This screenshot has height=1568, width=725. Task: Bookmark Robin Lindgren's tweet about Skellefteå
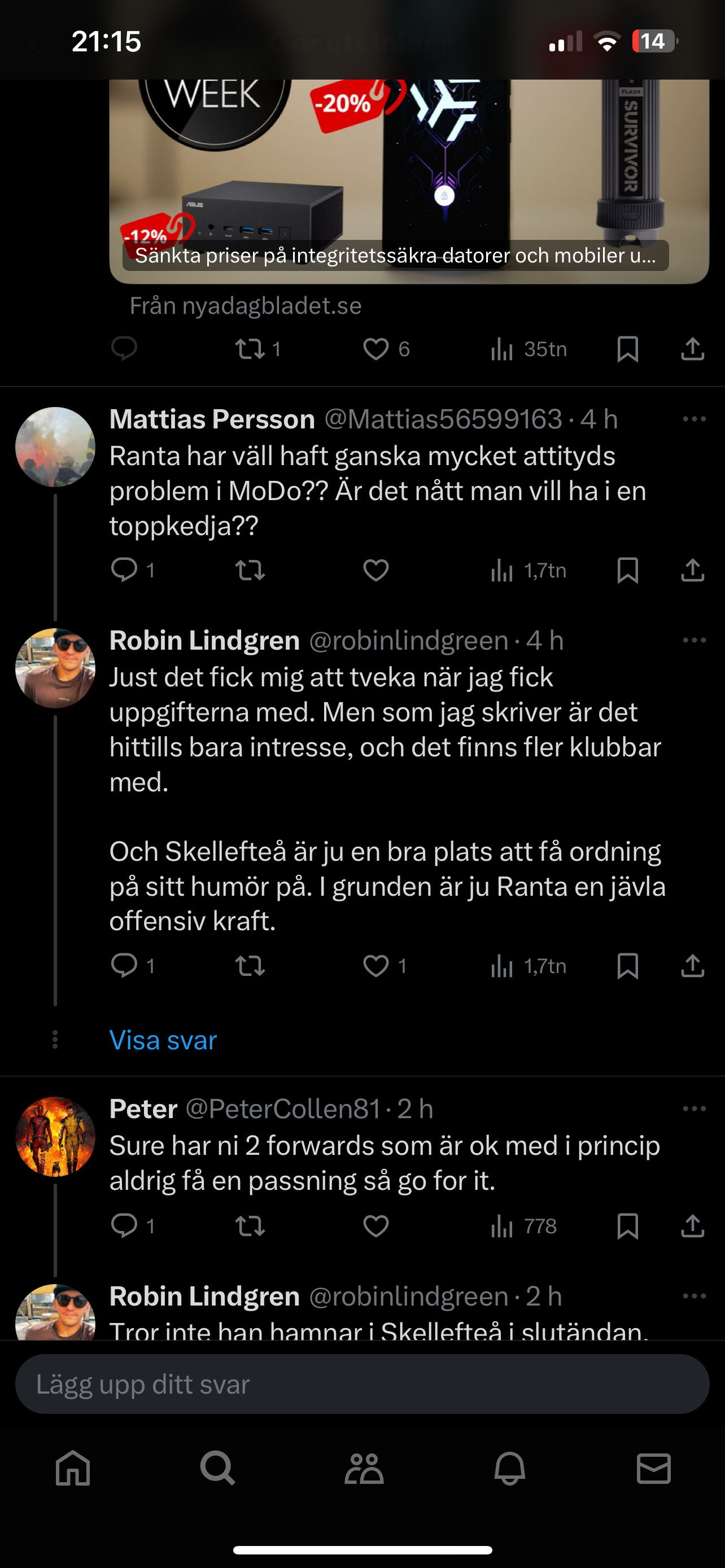[x=628, y=965]
